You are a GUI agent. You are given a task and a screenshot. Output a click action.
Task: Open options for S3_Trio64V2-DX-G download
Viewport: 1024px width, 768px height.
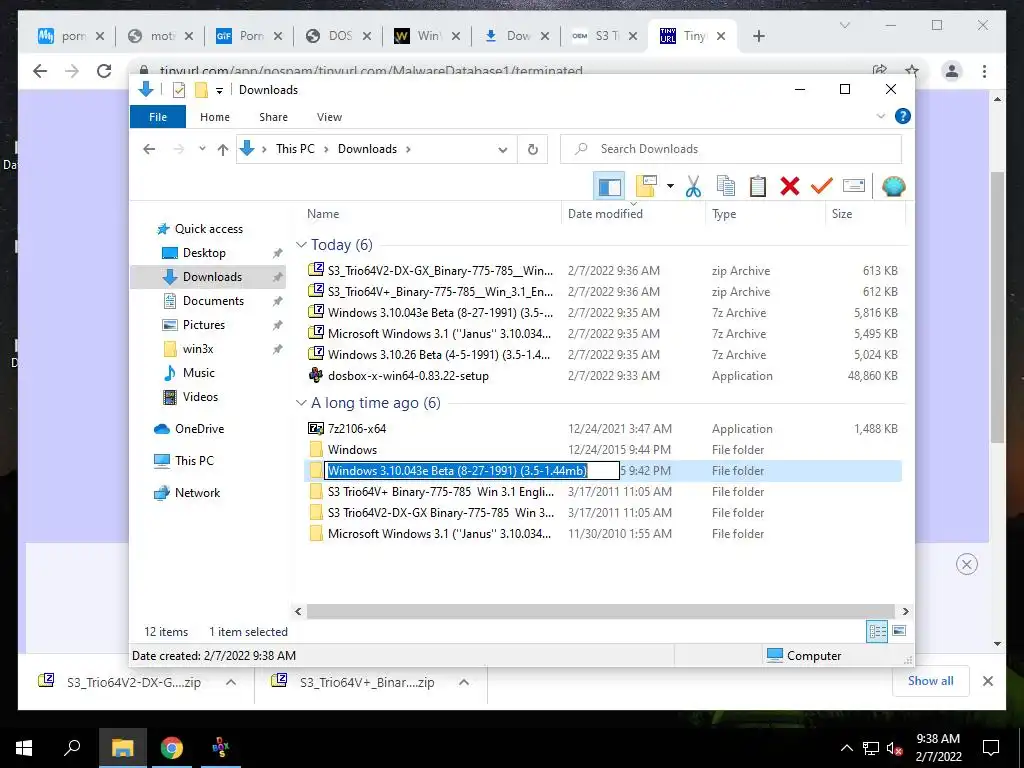231,682
